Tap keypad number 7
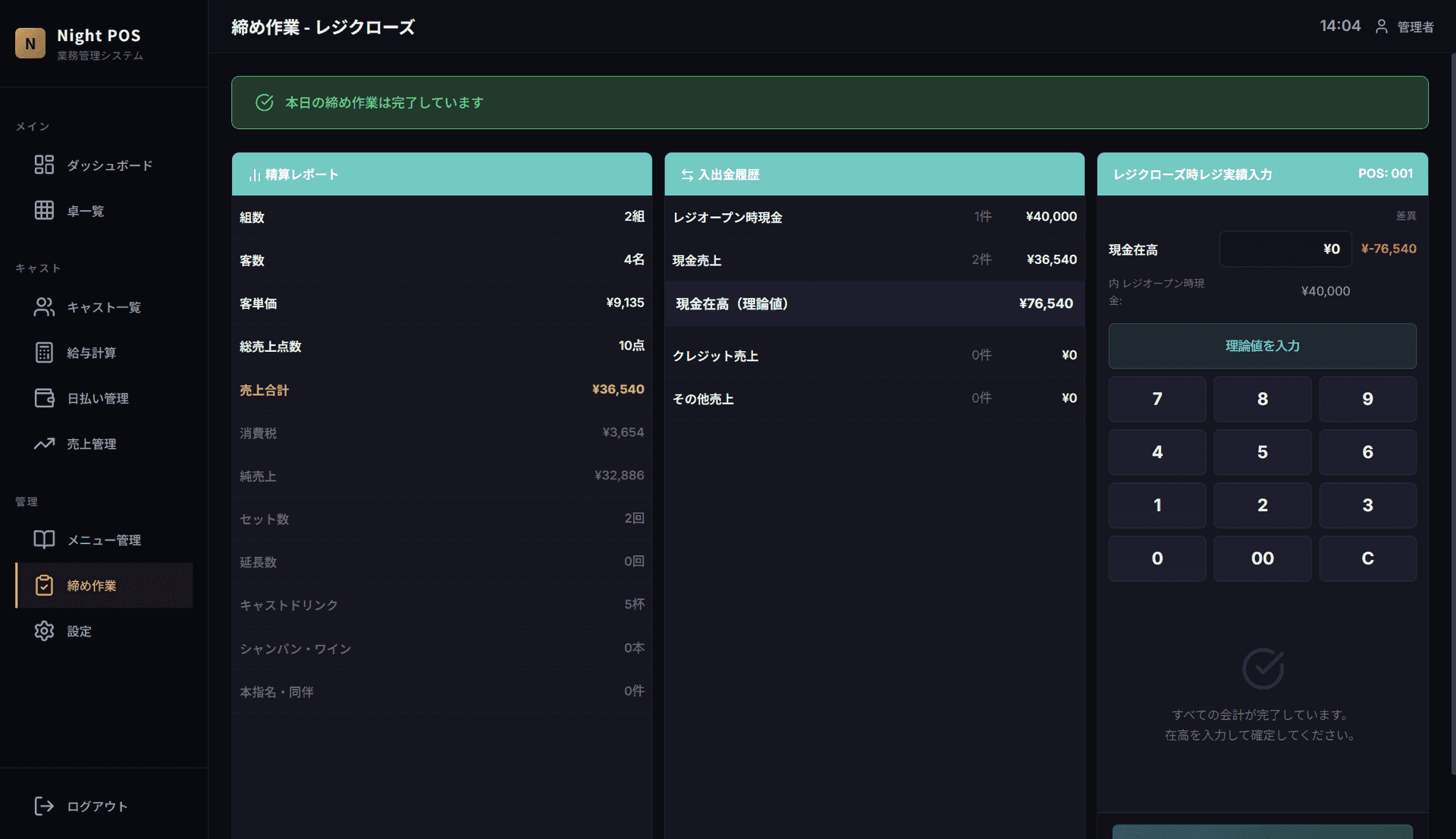This screenshot has width=1456, height=839. [x=1157, y=399]
